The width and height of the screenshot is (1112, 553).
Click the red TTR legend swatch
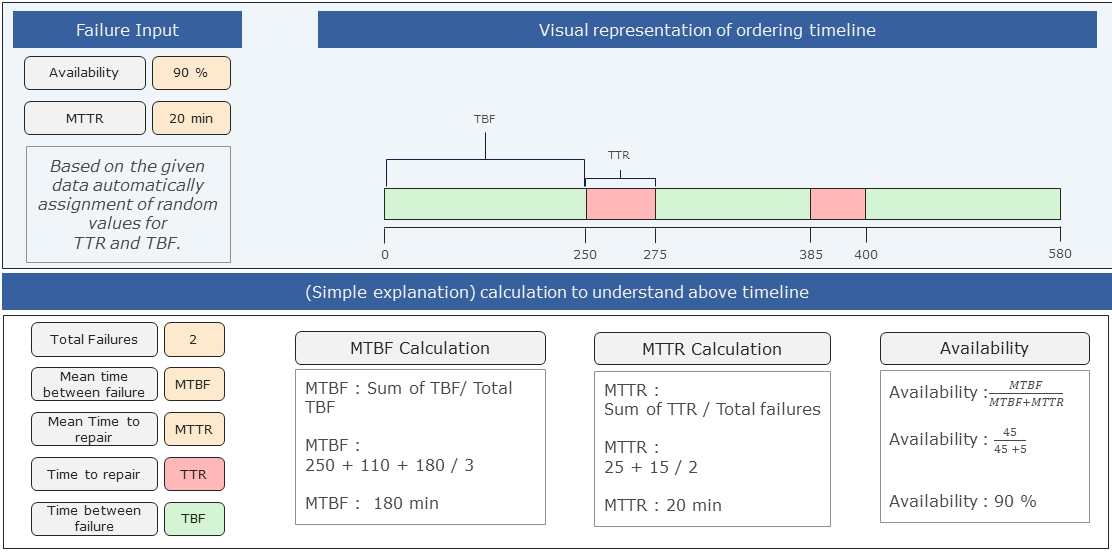point(194,474)
